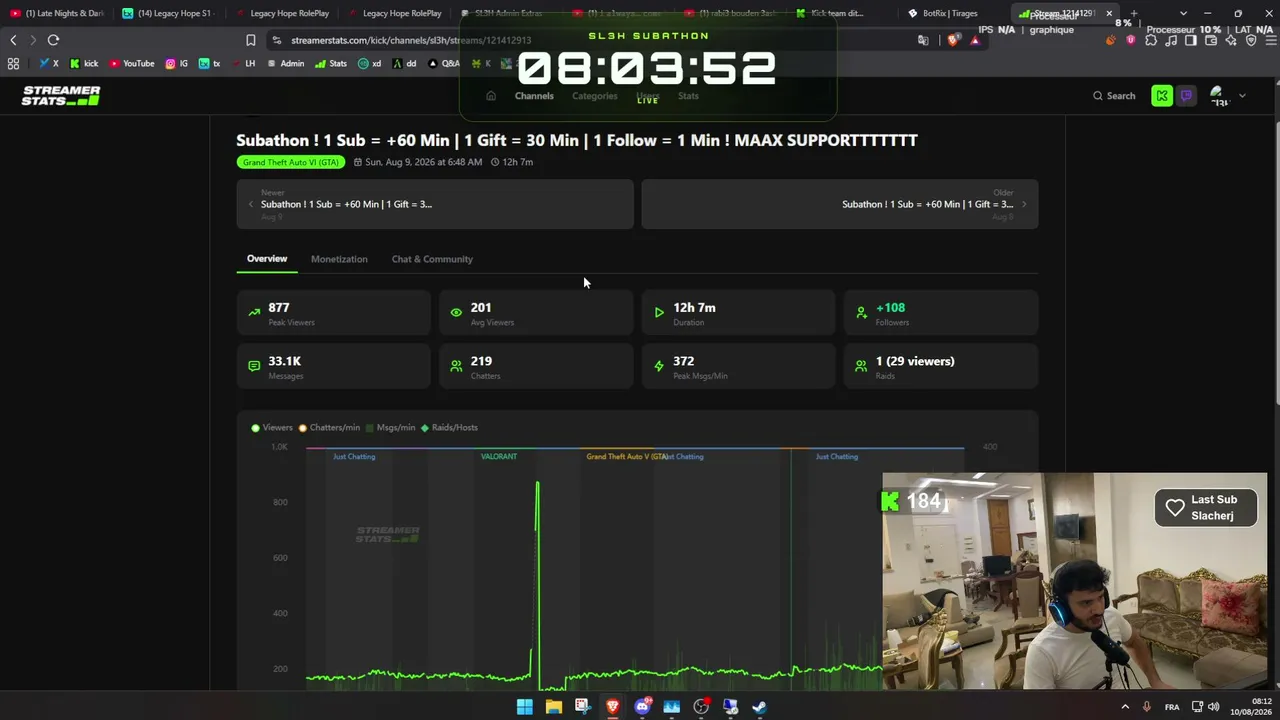
Task: Open the Channels nav item
Action: coord(534,96)
